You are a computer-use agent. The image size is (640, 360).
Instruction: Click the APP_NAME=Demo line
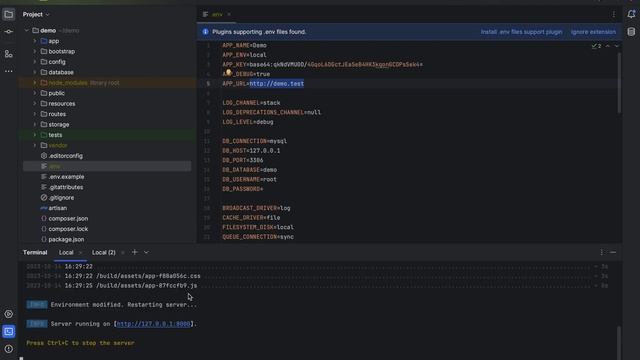[244, 45]
